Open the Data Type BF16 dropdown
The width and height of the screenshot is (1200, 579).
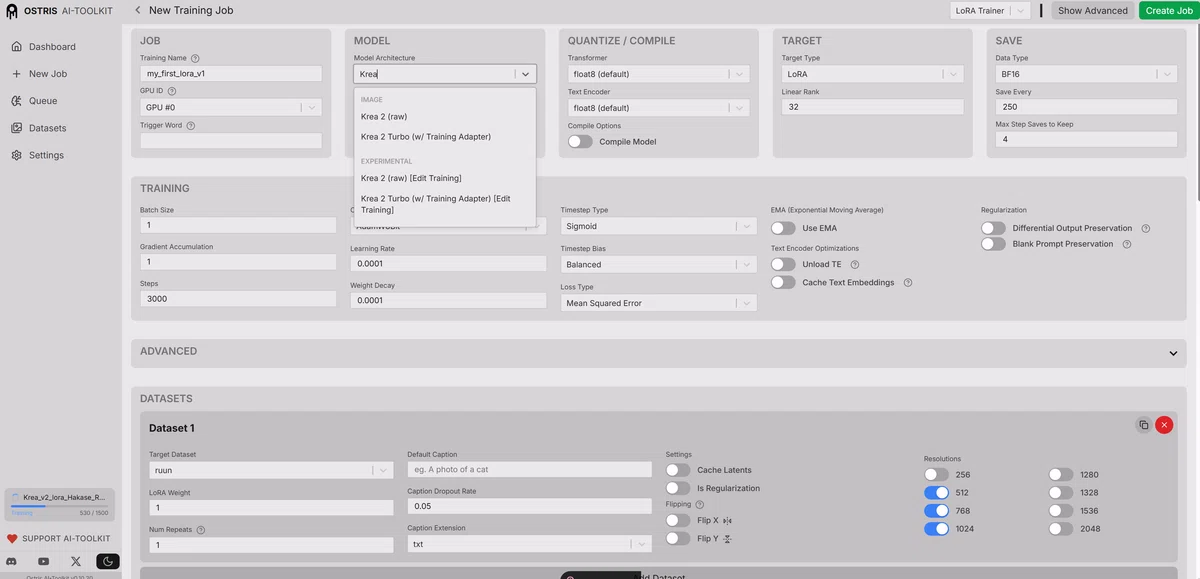pyautogui.click(x=1086, y=74)
